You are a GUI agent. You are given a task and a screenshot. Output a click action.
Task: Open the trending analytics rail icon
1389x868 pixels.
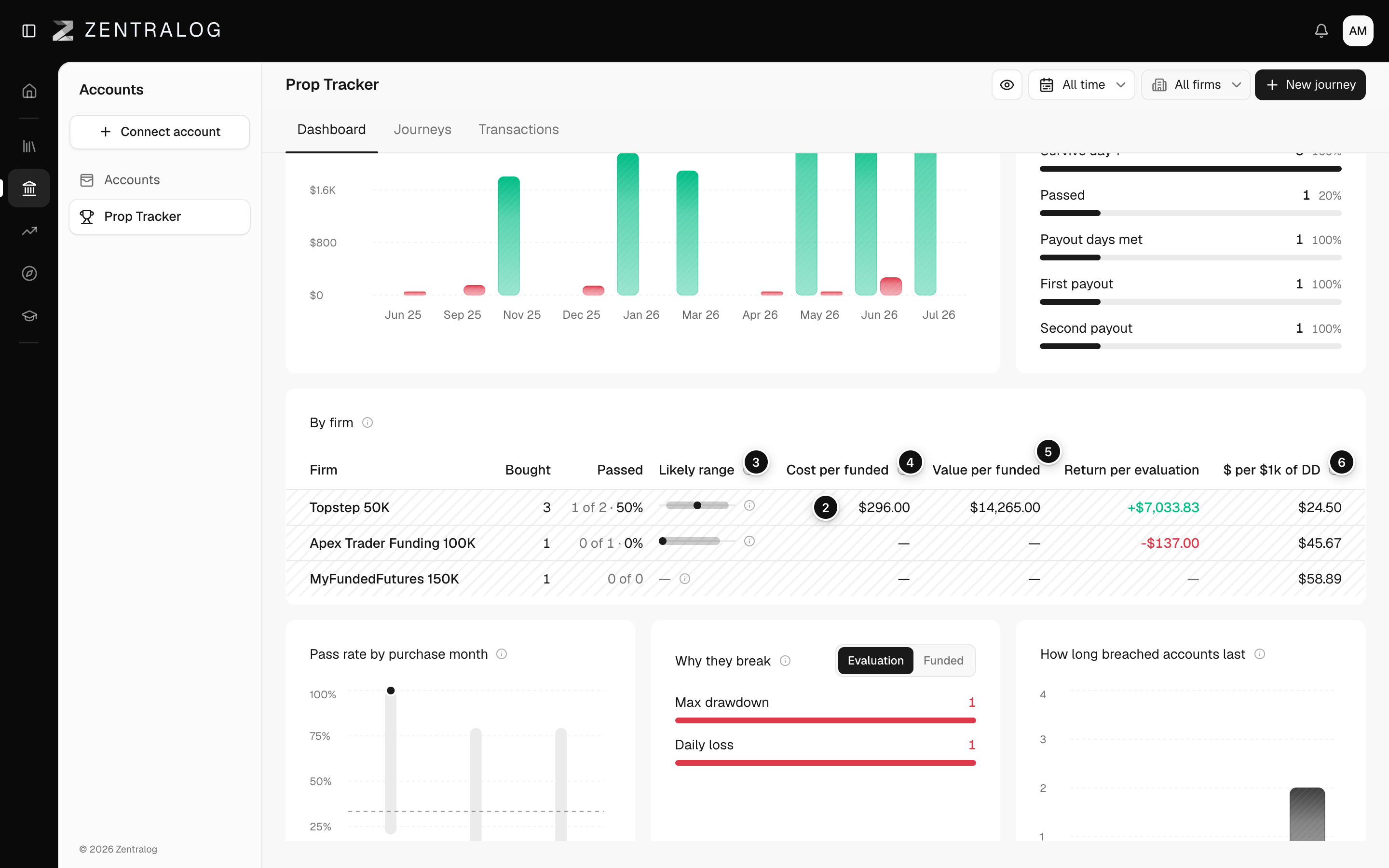[x=29, y=231]
